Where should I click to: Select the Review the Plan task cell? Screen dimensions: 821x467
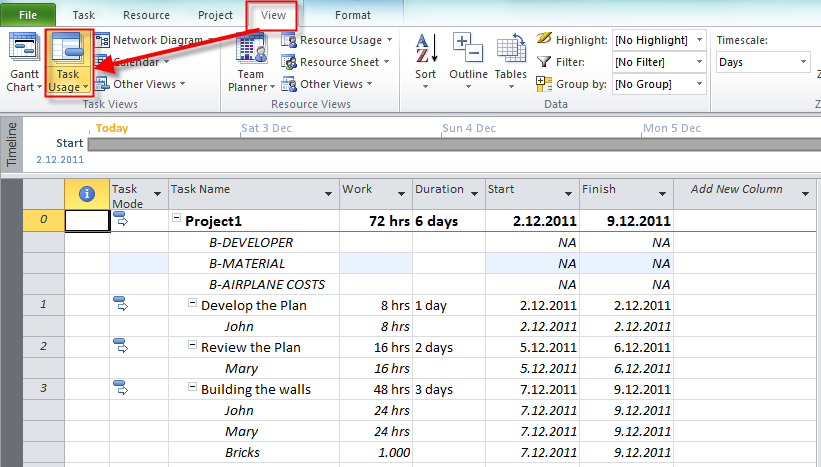tap(250, 347)
